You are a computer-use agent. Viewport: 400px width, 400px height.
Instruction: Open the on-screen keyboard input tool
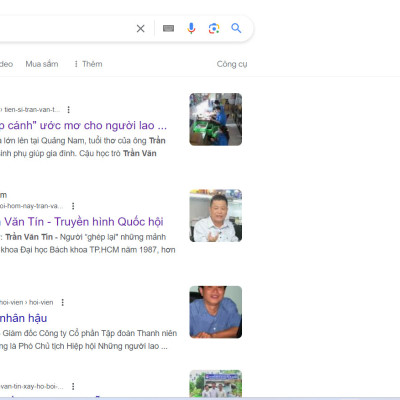pyautogui.click(x=168, y=29)
